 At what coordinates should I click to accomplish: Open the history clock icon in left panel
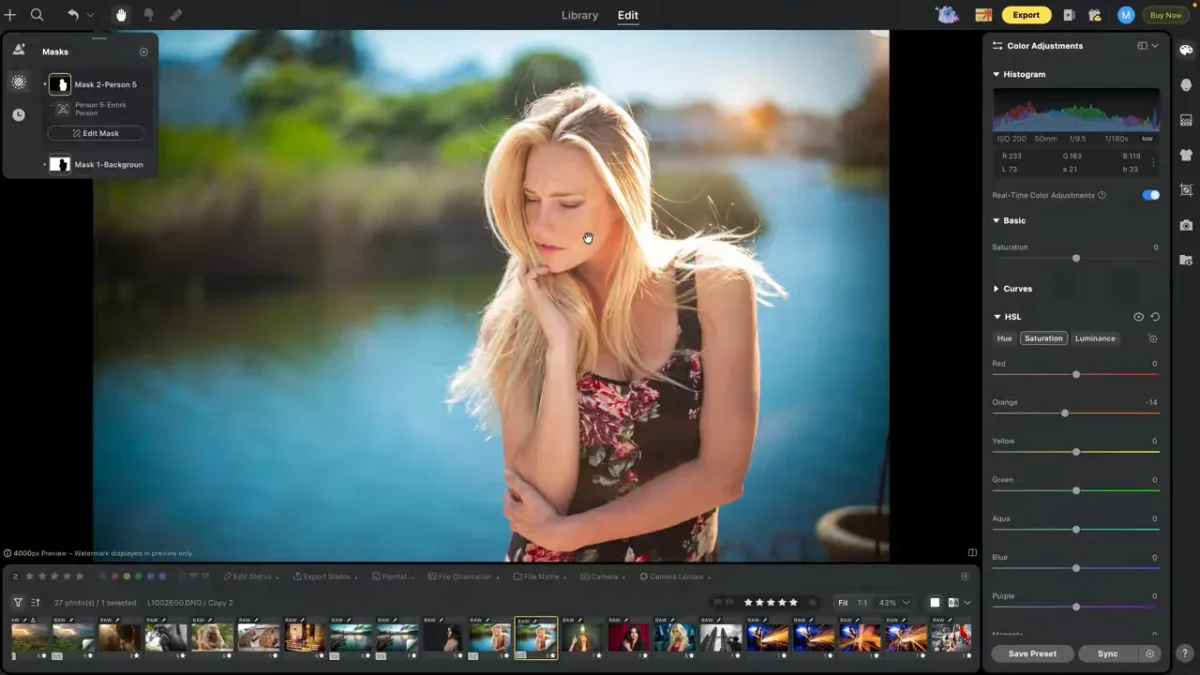coord(19,115)
